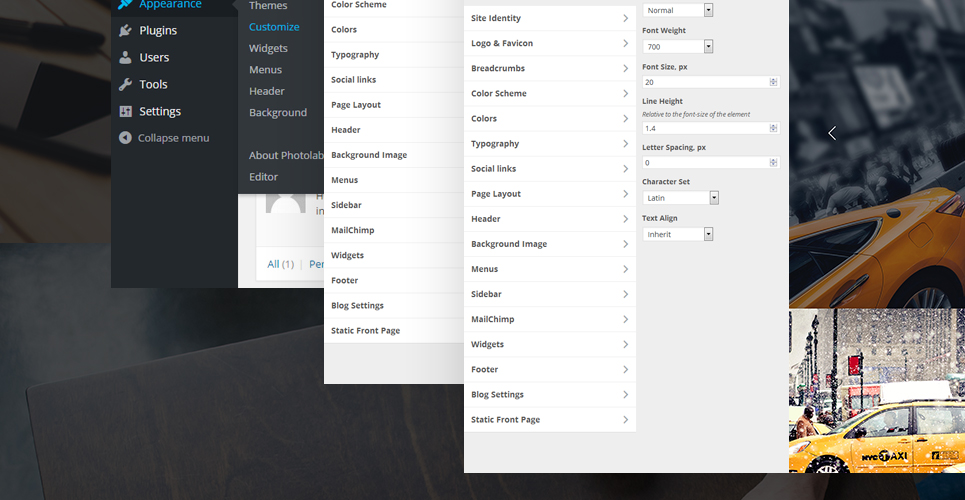
Task: Choose Customize in Appearance submenu
Action: (274, 27)
